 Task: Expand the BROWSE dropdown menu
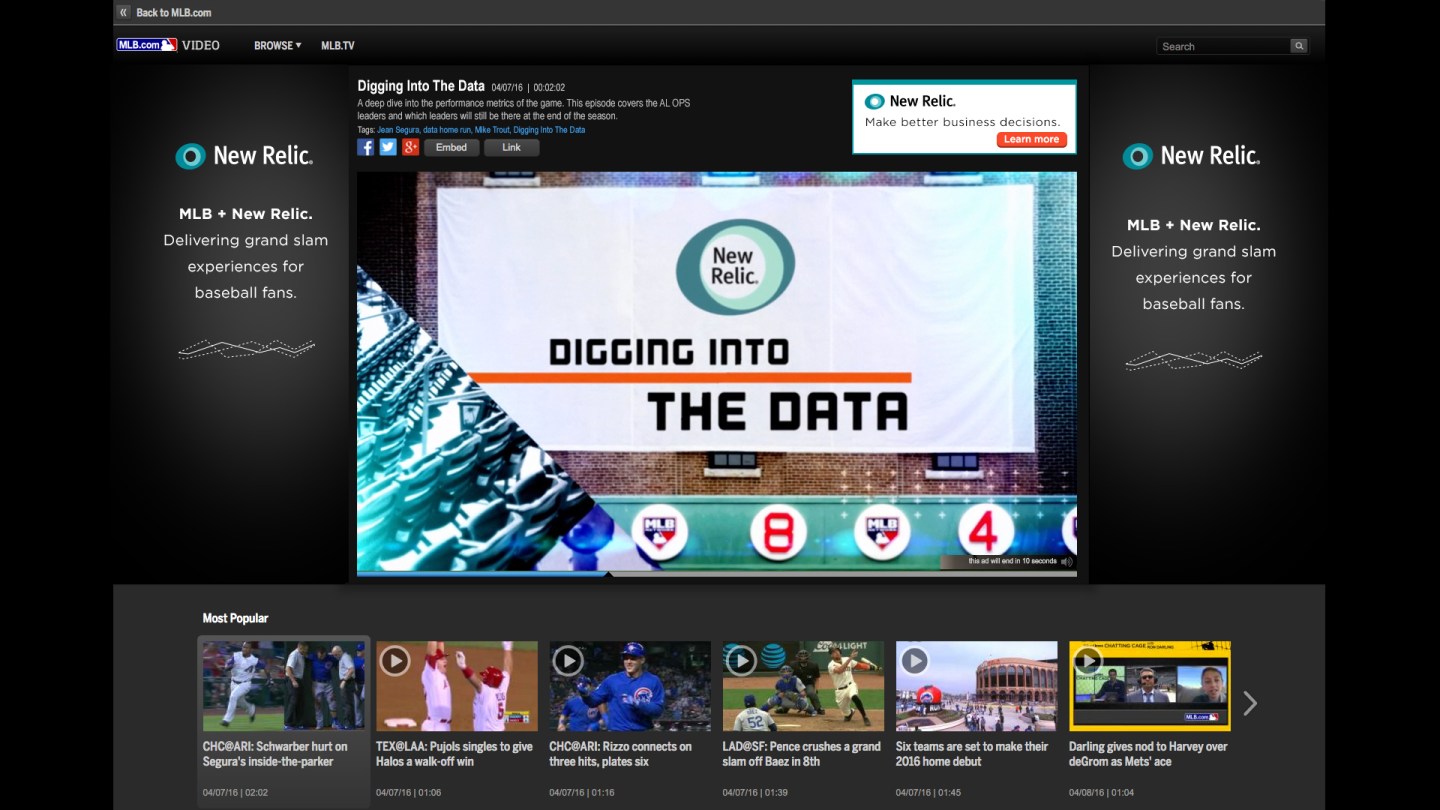click(x=277, y=46)
